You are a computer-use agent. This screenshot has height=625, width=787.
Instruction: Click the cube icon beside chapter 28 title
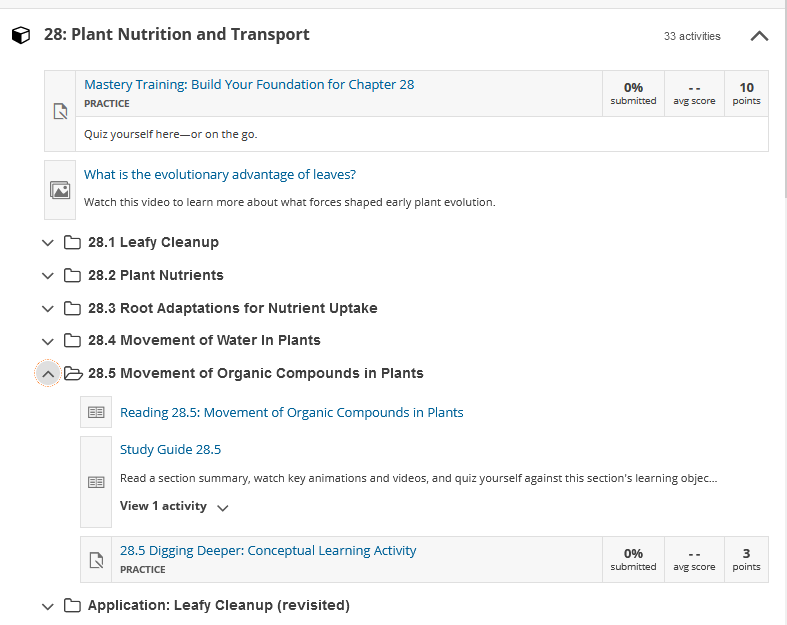click(x=21, y=35)
